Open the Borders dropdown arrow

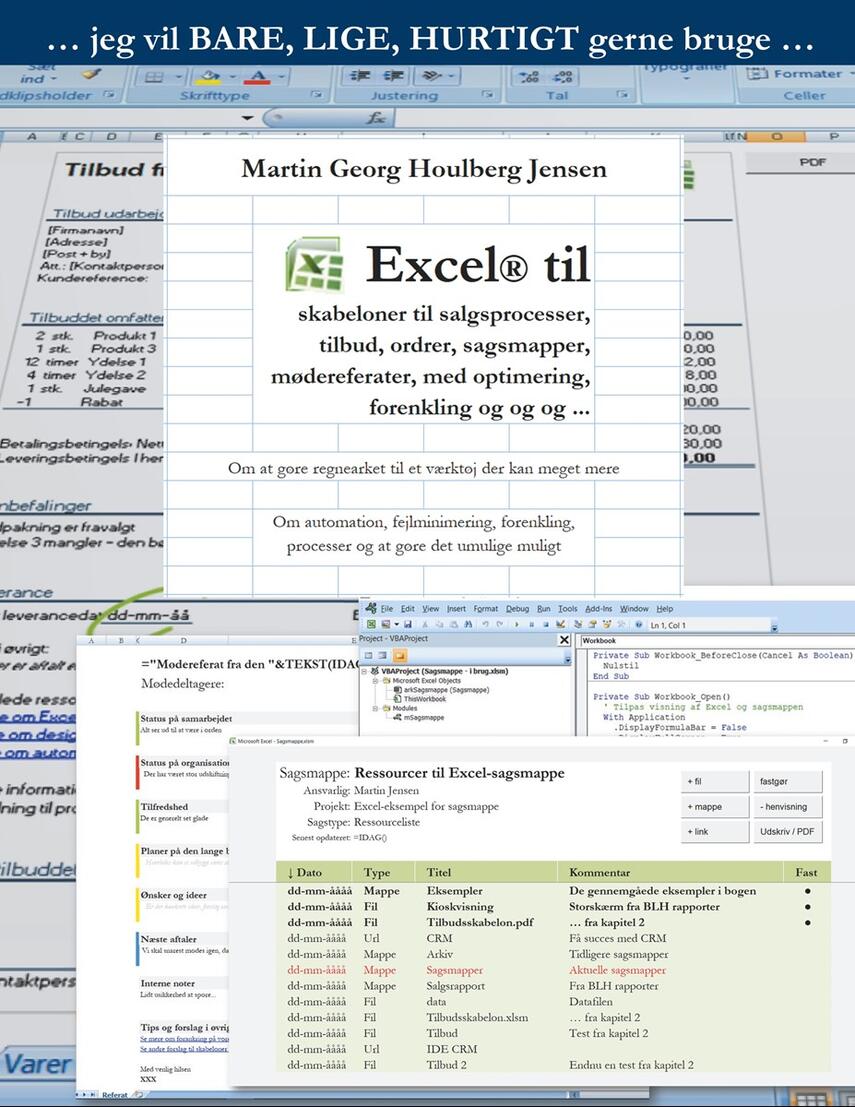pyautogui.click(x=179, y=76)
